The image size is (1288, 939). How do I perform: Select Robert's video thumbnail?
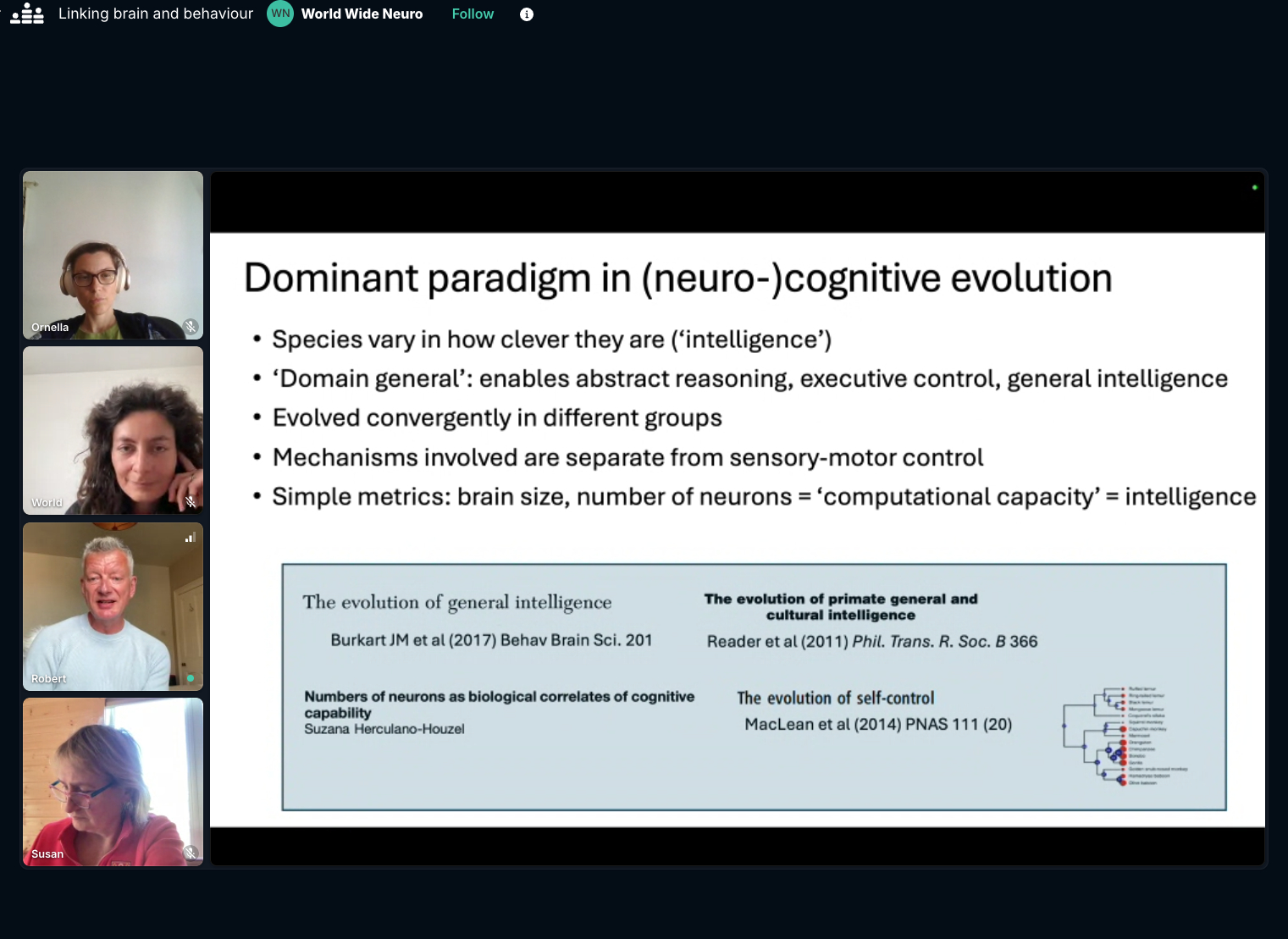[113, 606]
